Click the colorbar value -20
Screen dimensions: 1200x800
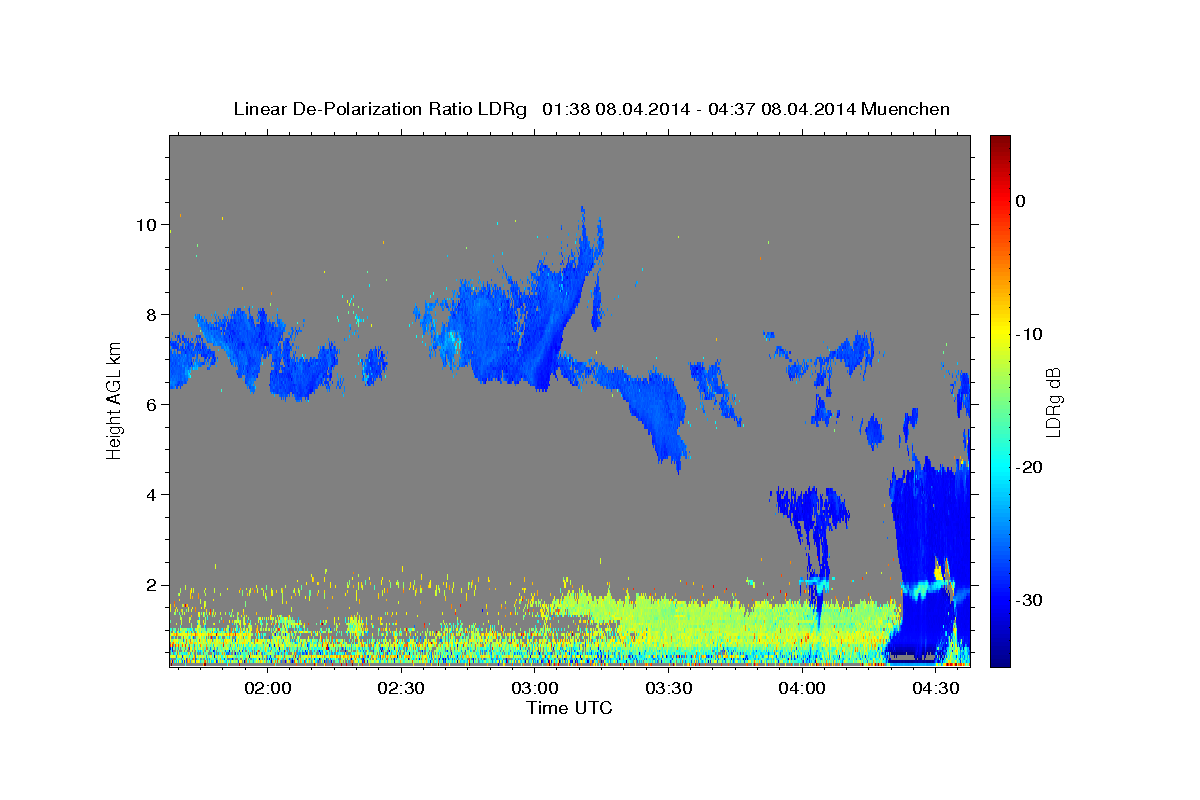point(1029,467)
